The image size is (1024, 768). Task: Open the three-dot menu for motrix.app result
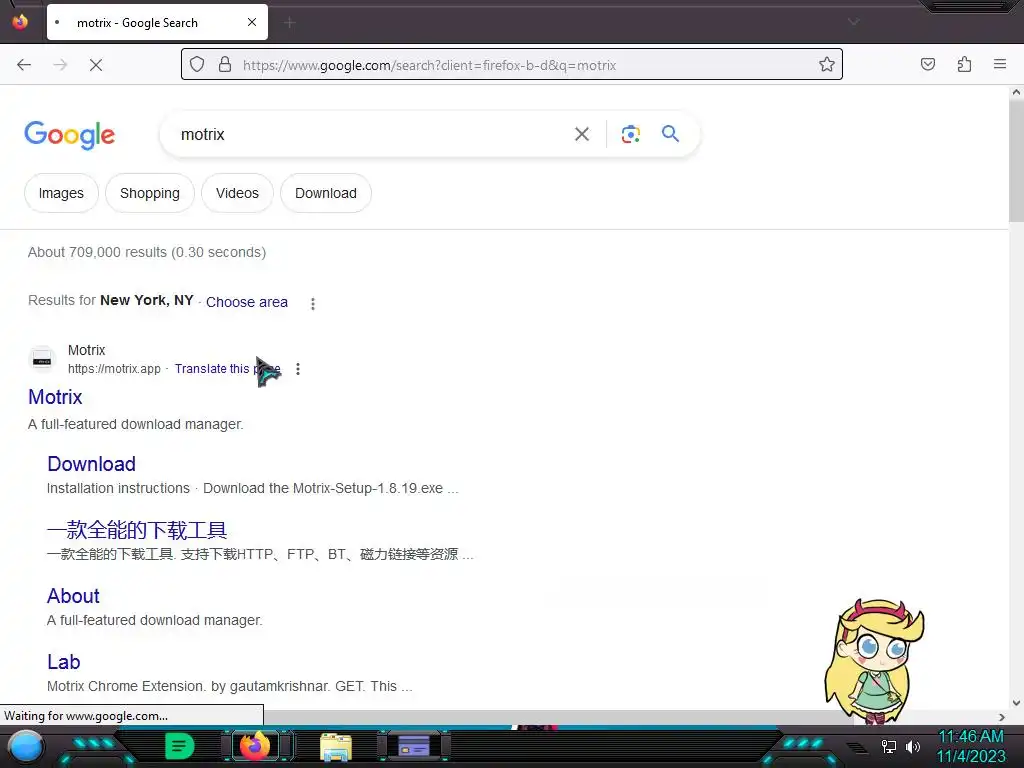(298, 369)
